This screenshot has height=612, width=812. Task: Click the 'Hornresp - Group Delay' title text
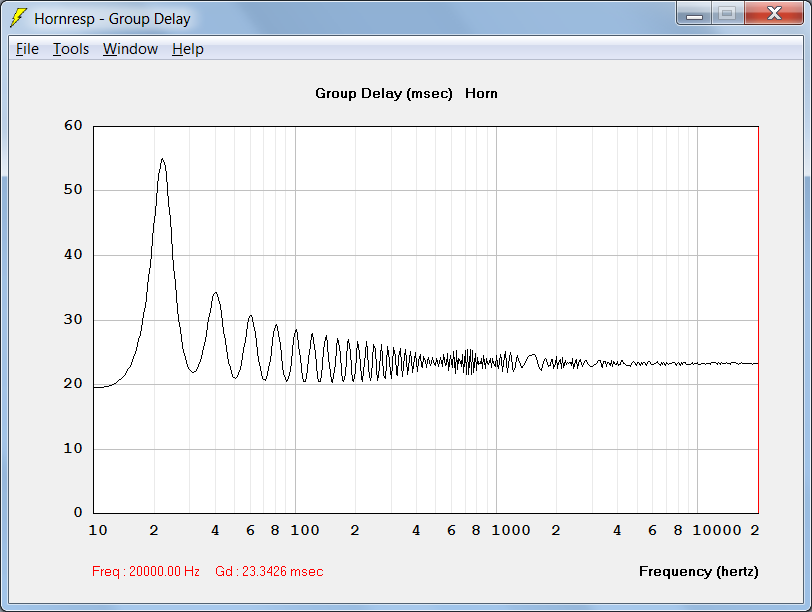(112, 19)
